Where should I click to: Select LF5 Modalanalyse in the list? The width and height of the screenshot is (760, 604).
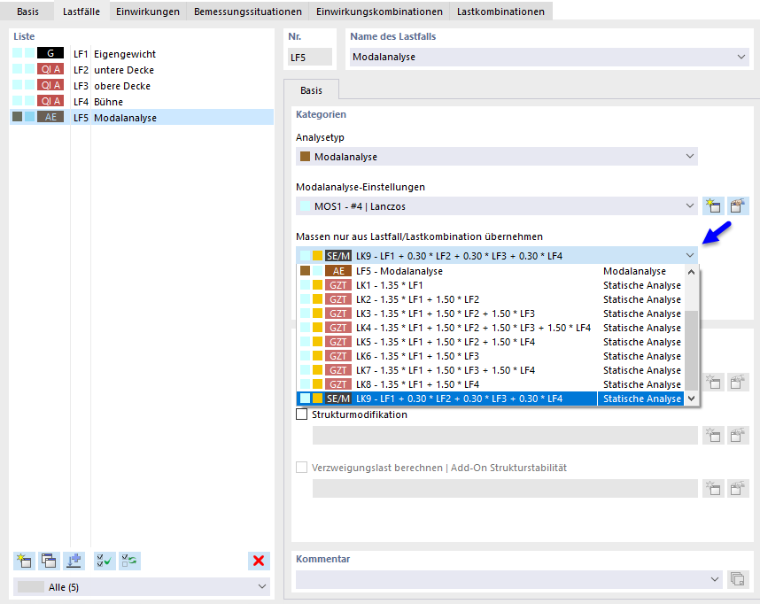coord(142,117)
